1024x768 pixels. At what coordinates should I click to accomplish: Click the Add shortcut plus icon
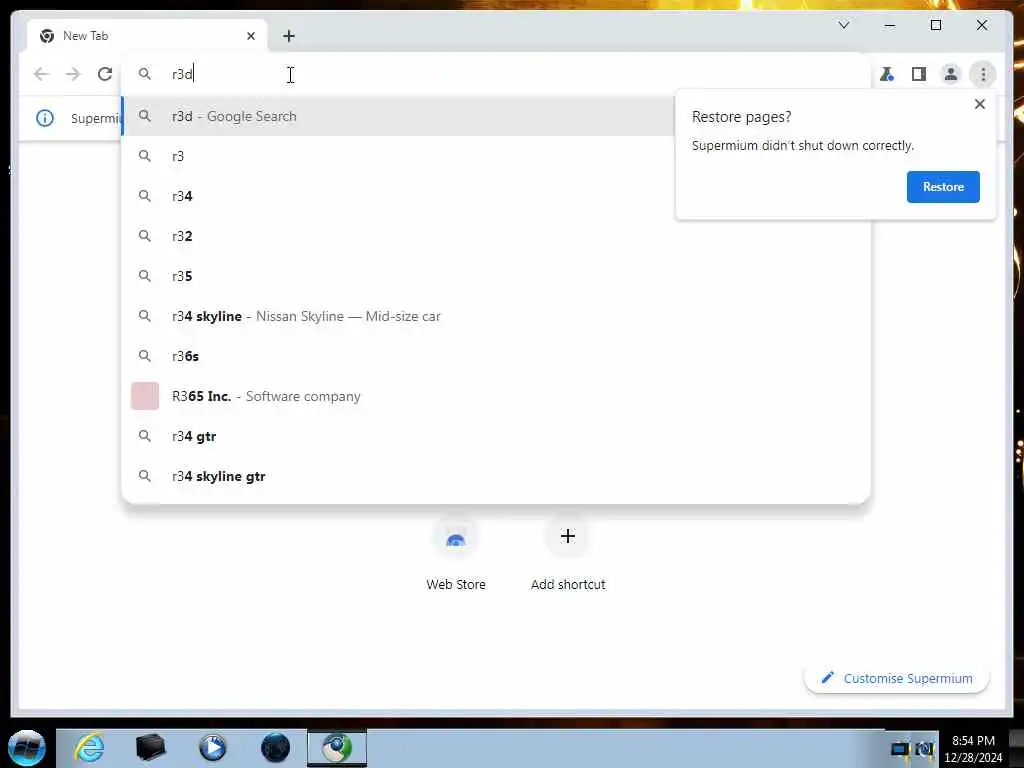click(568, 536)
